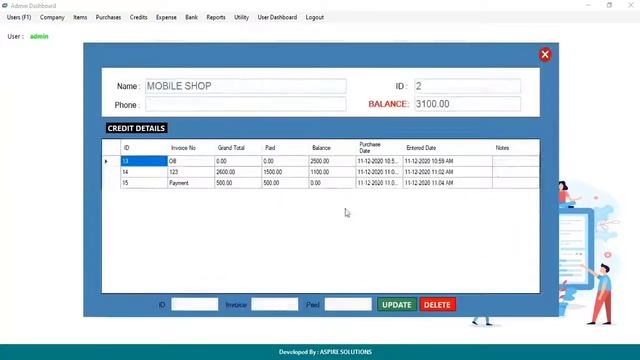Image resolution: width=640 pixels, height=360 pixels.
Task: Open the Company menu
Action: tap(52, 18)
